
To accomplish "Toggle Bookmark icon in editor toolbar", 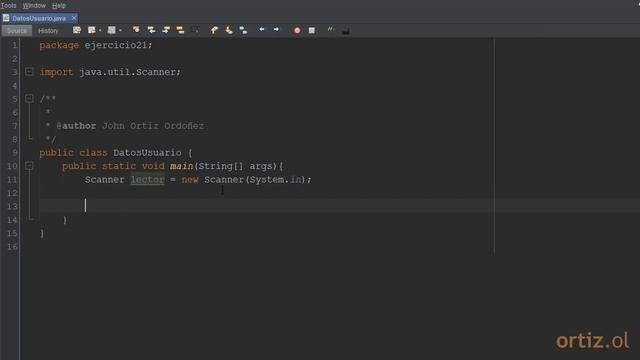I will point(243,30).
